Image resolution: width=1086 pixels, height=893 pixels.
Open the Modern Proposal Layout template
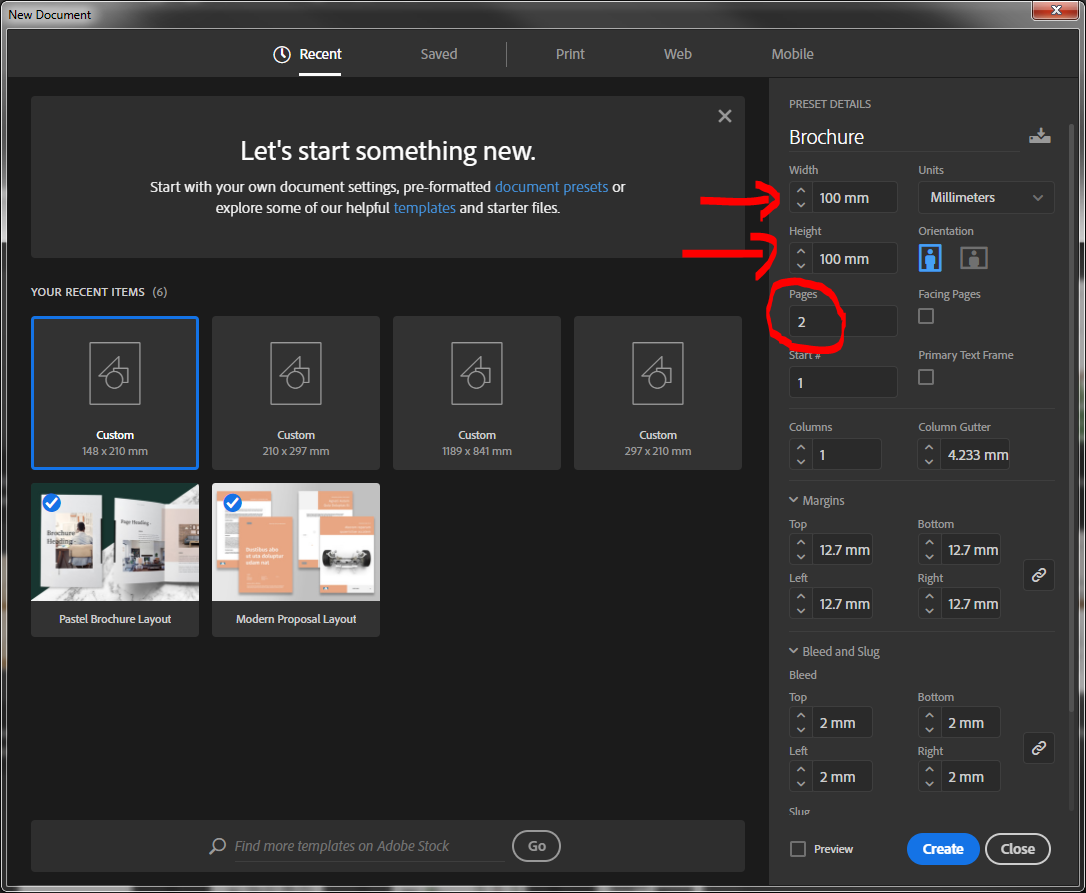coord(296,560)
